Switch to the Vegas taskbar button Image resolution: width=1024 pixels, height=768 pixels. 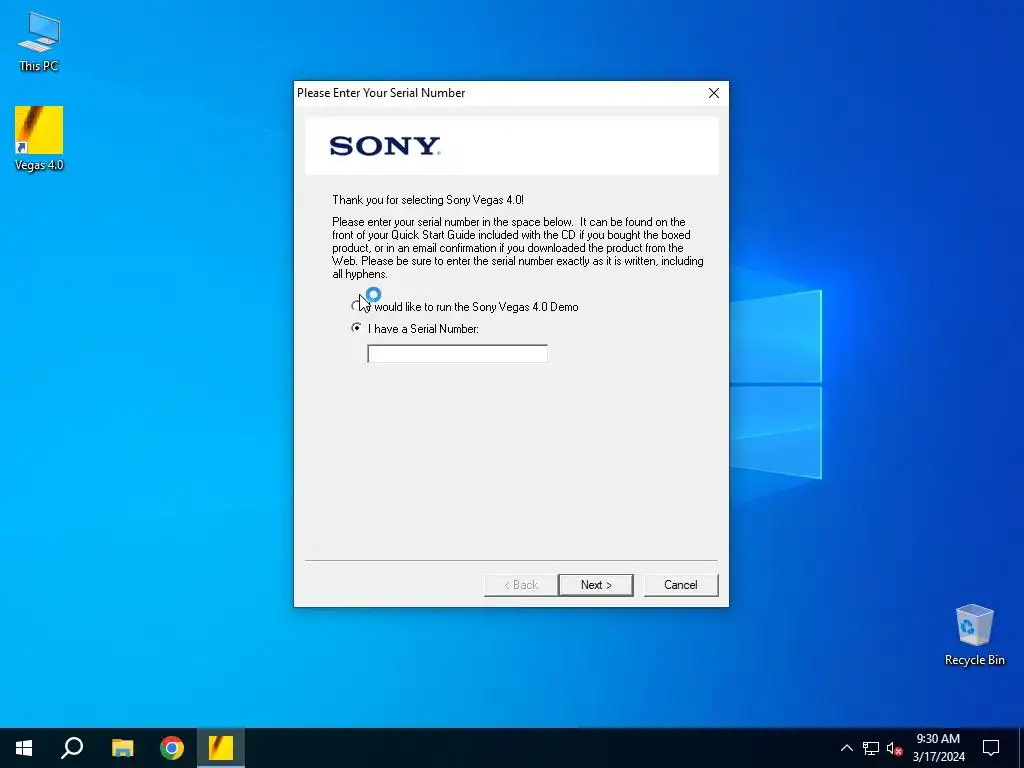click(221, 748)
